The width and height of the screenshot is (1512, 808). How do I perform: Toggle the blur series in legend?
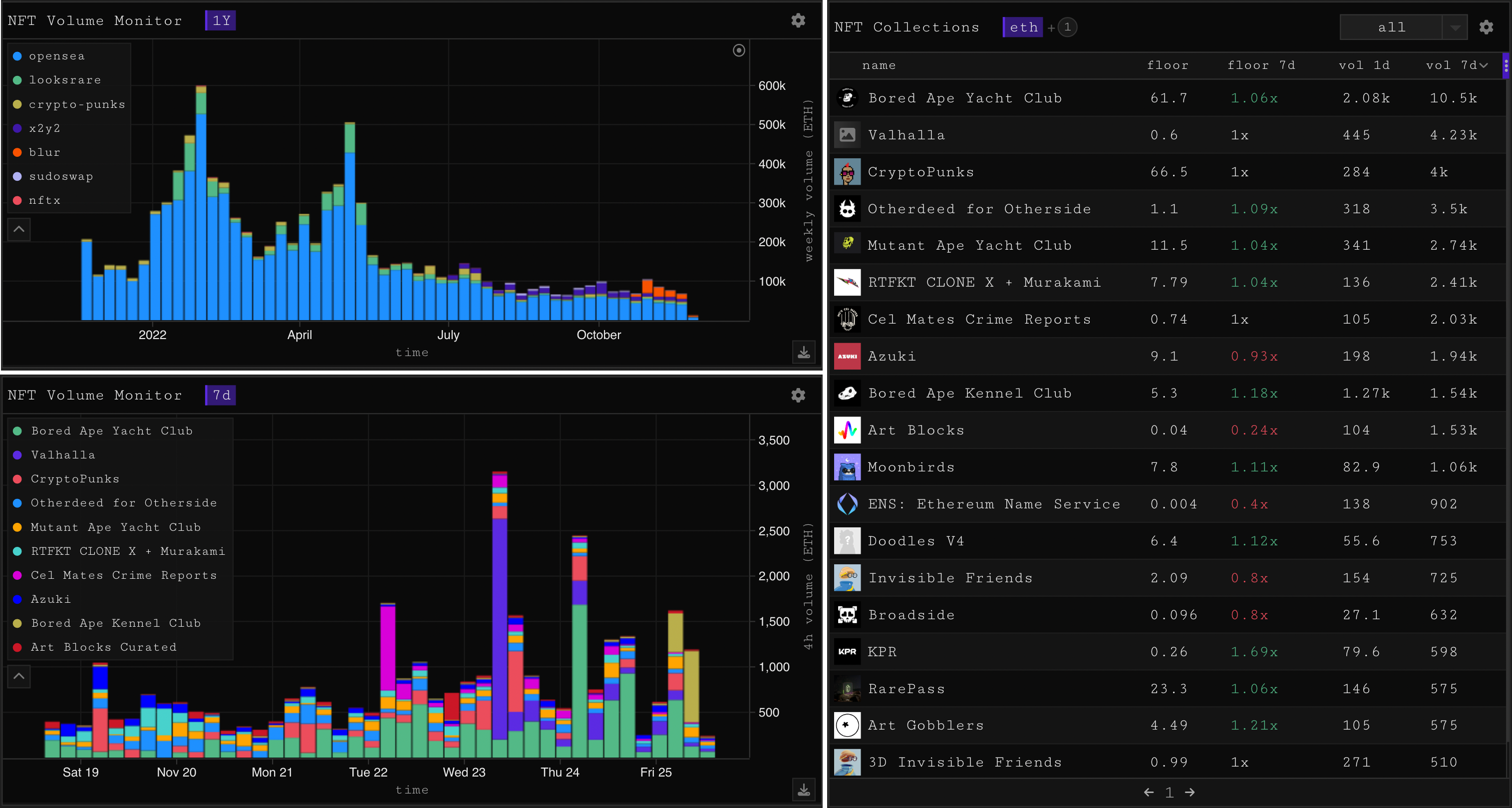coord(44,153)
